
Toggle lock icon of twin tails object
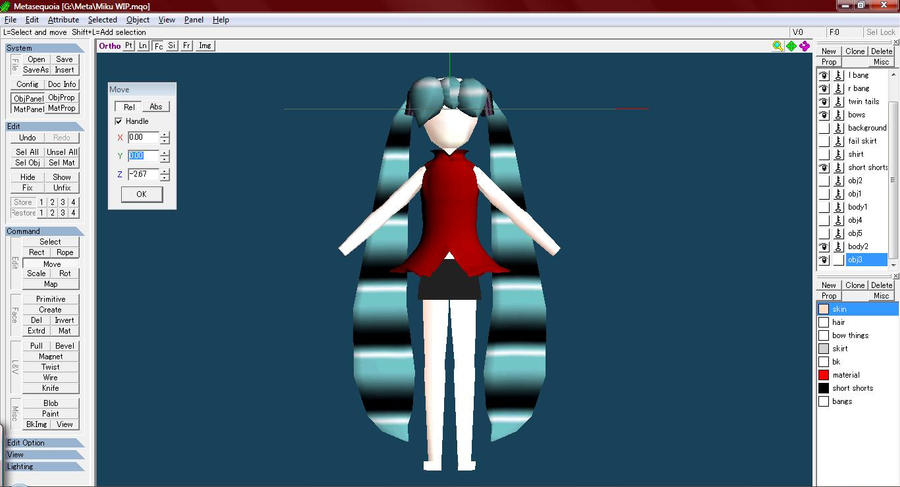pyautogui.click(x=839, y=102)
